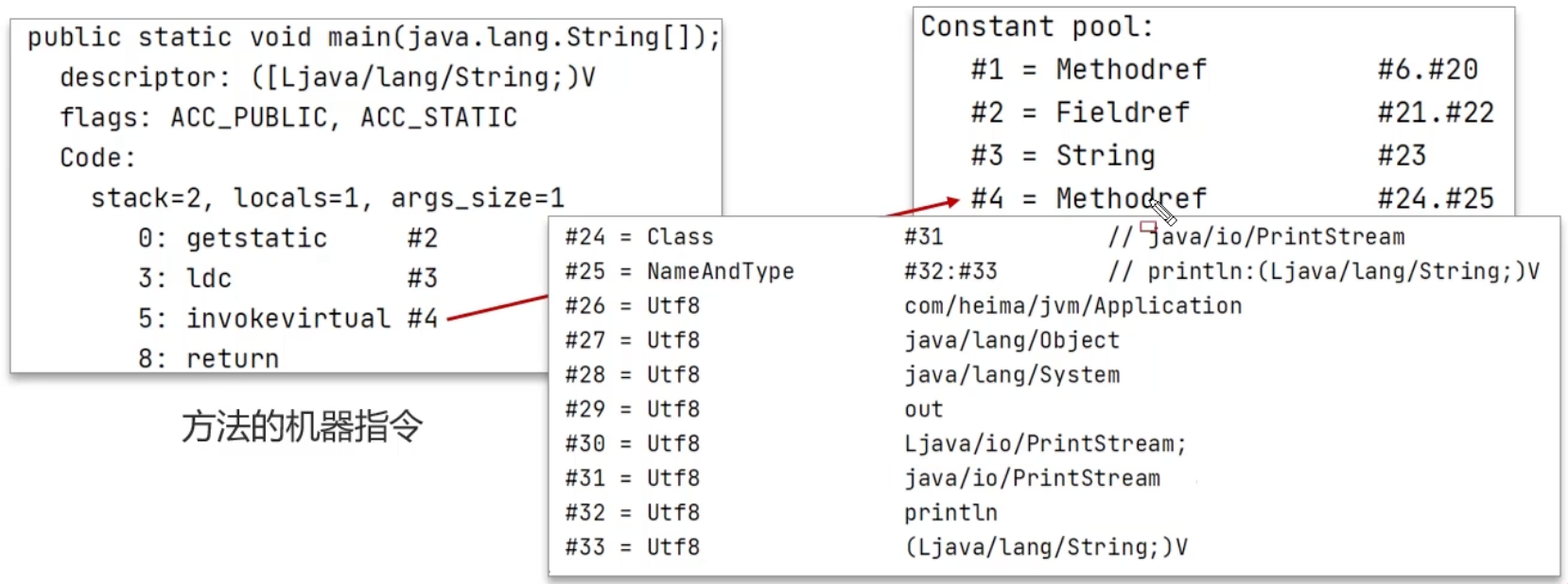The width and height of the screenshot is (1568, 584).
Task: Select the getstatic #2 instruction
Action: [x=287, y=238]
